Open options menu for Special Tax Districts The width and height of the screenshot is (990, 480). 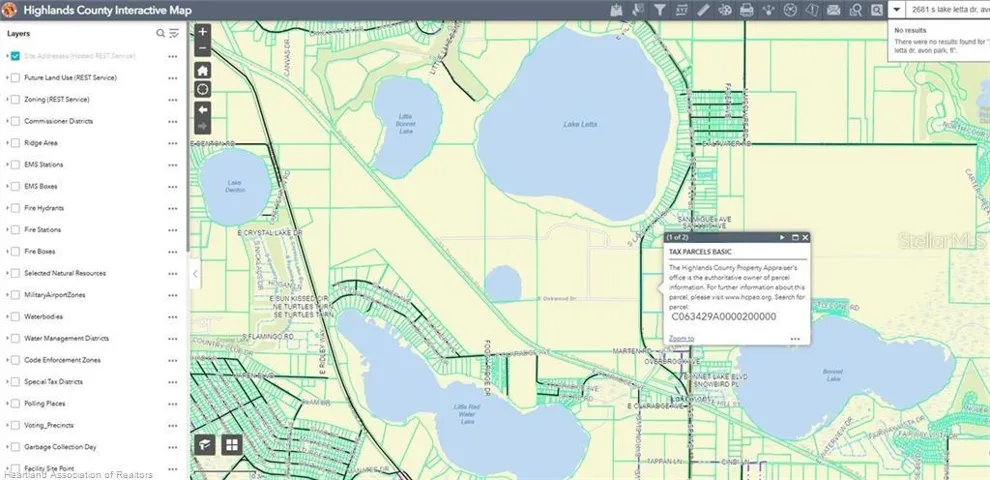[x=172, y=382]
